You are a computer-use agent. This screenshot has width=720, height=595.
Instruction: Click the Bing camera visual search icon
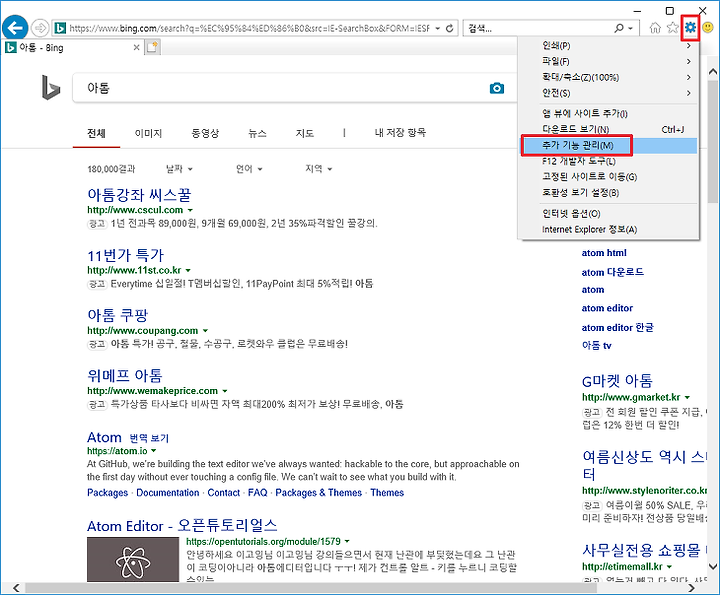point(497,88)
